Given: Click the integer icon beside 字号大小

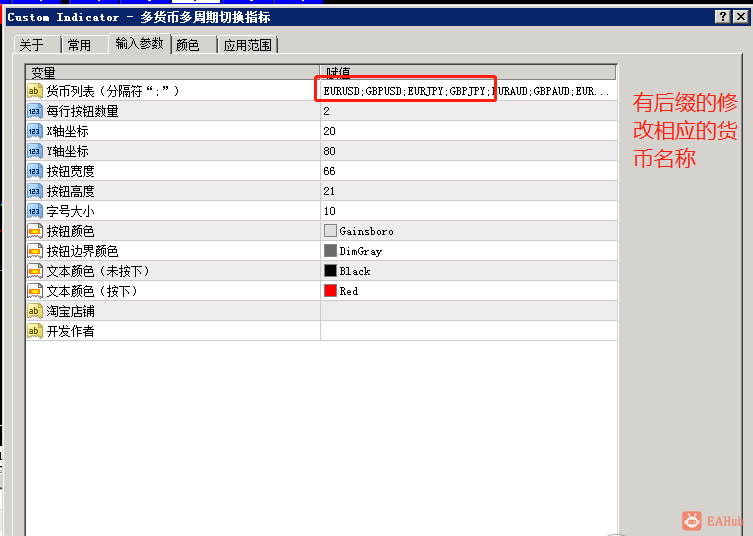Looking at the screenshot, I should pyautogui.click(x=35, y=211).
